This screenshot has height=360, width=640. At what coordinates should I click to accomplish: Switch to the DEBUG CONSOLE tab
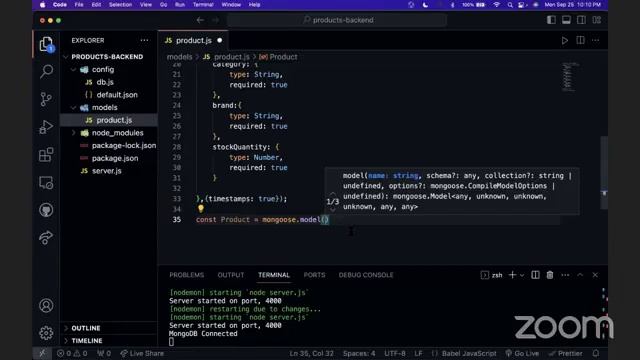tap(366, 275)
